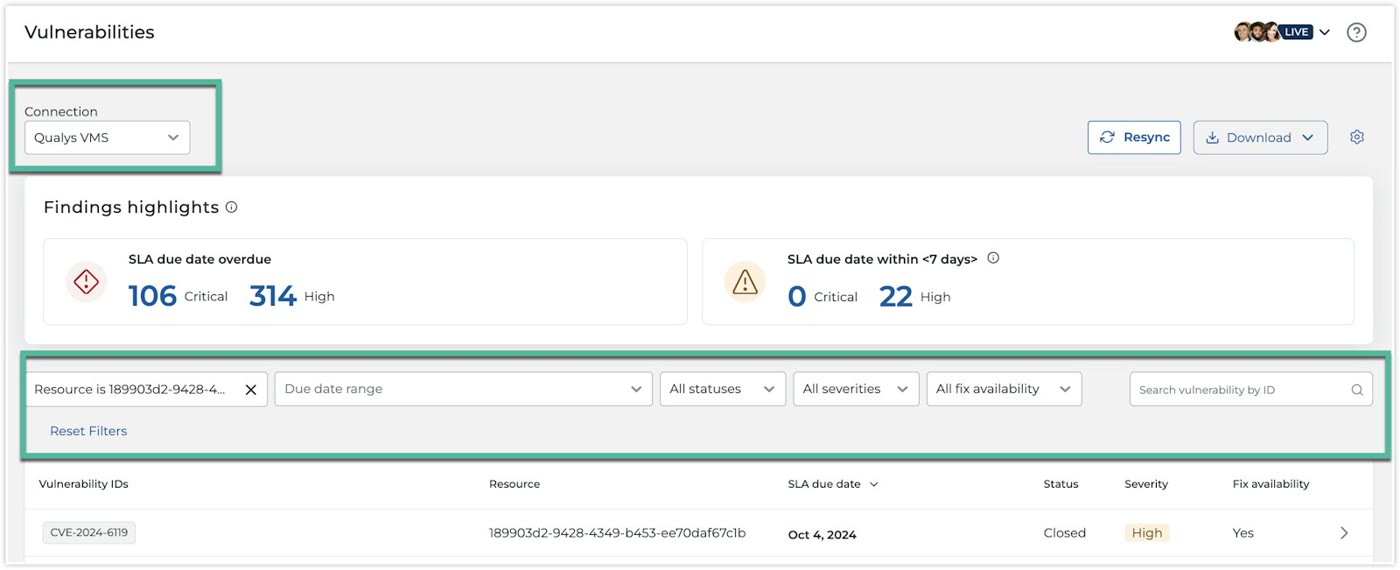Click info icon beside Findings highlights
Image resolution: width=1400 pixels, height=570 pixels.
[x=232, y=207]
